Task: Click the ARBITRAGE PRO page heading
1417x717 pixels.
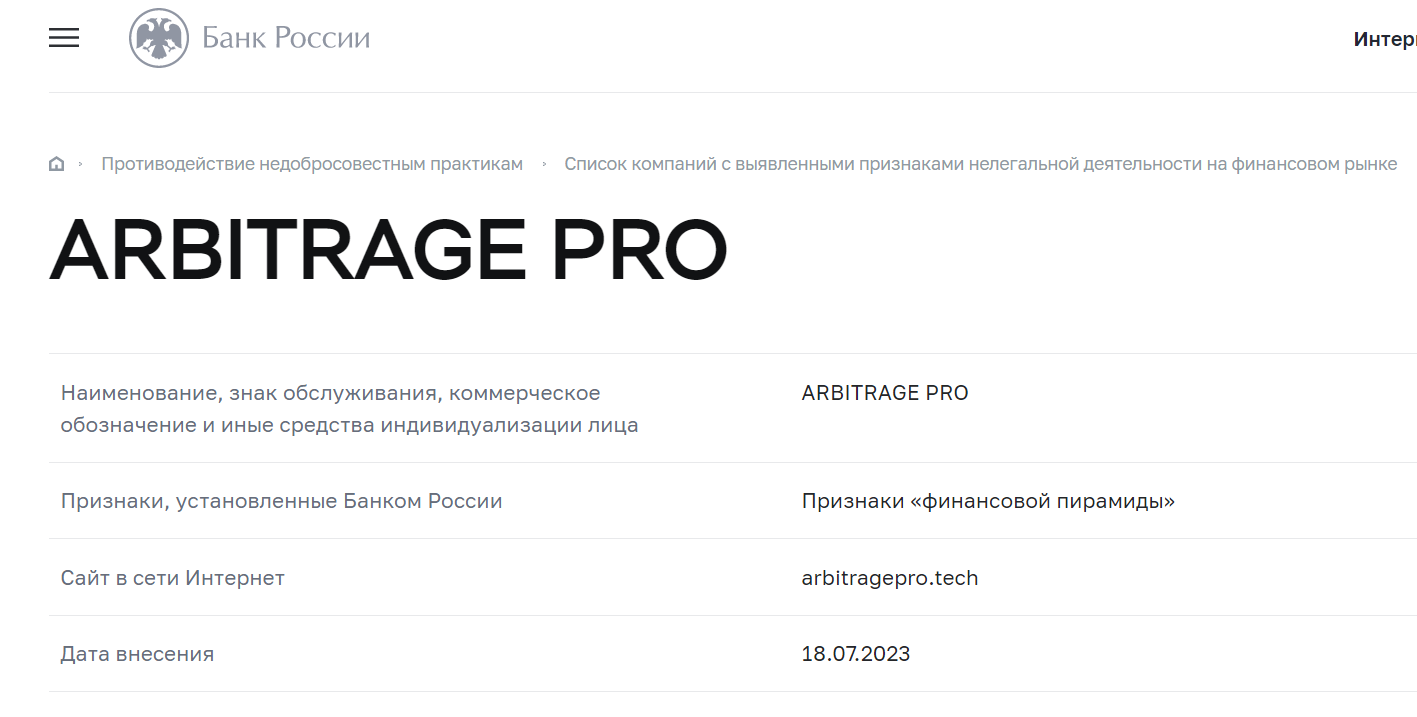Action: 388,250
